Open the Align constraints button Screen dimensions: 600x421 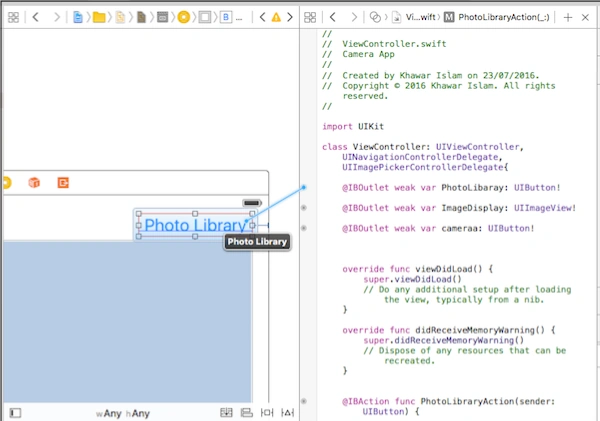tap(246, 413)
